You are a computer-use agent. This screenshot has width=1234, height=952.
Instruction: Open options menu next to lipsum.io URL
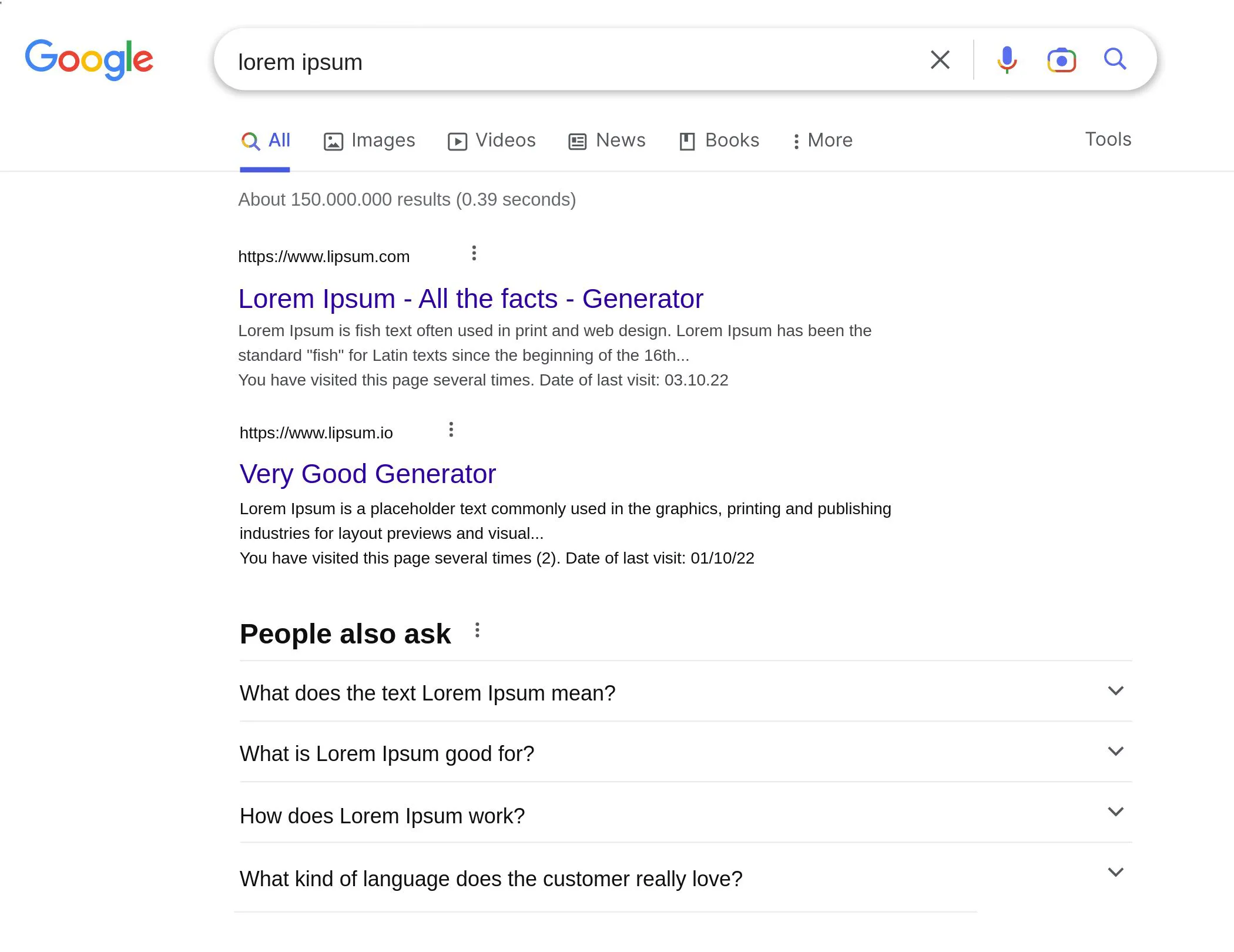pyautogui.click(x=451, y=430)
